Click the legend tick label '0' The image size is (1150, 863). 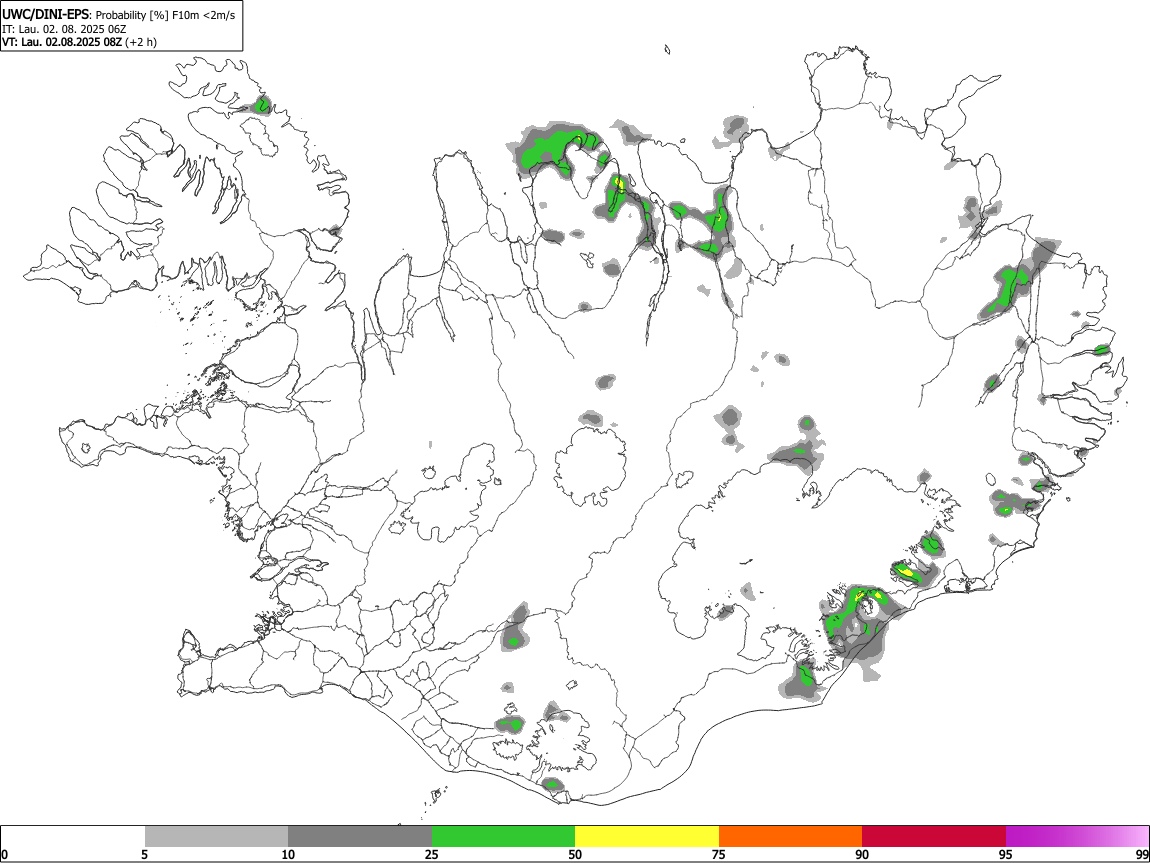coord(4,855)
